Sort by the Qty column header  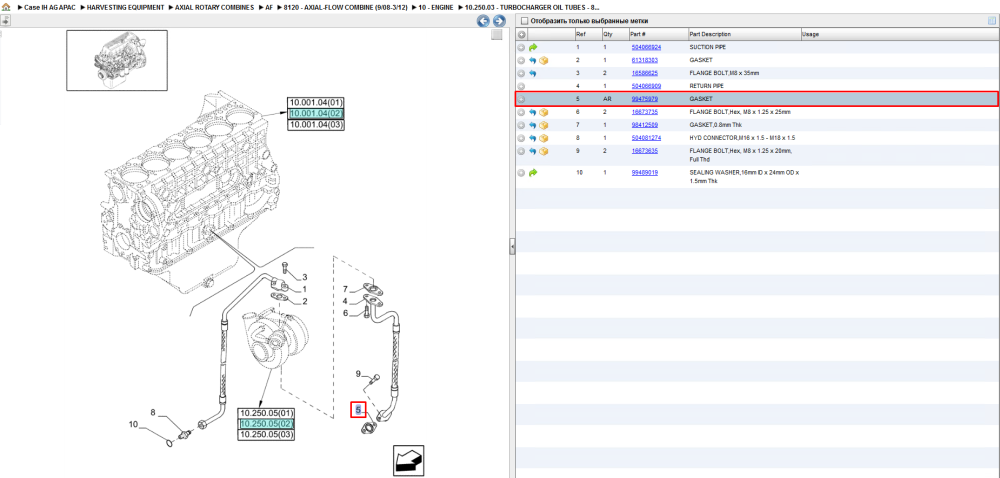point(607,34)
